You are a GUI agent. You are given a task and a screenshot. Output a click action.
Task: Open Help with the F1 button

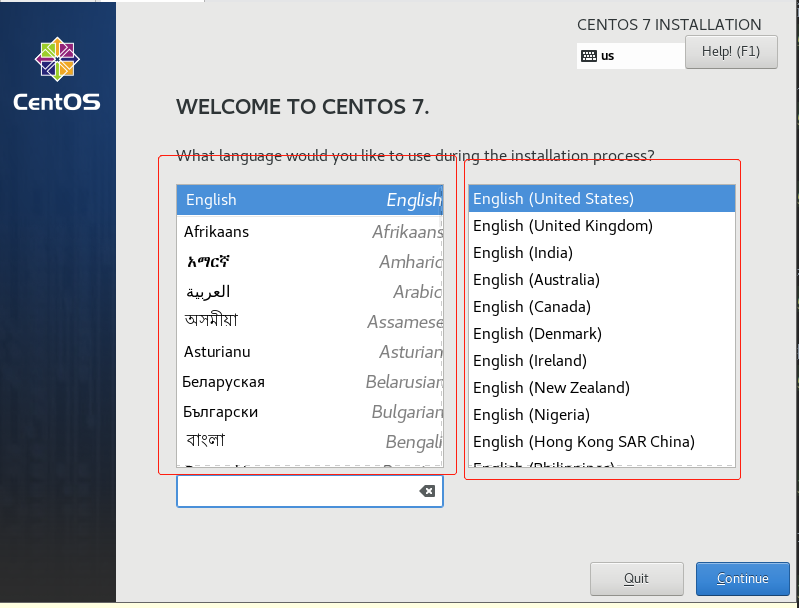731,52
